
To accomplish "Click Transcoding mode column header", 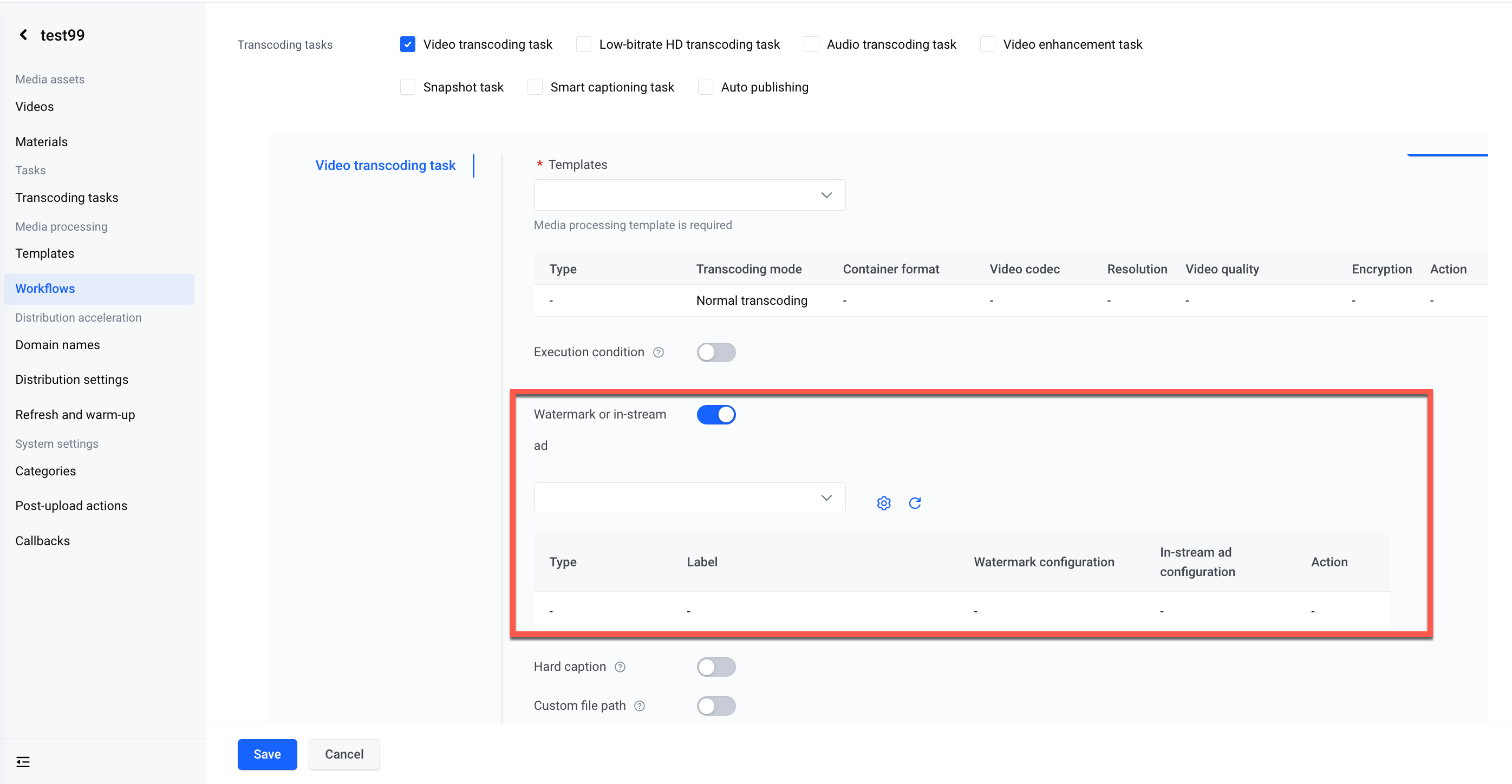I will (748, 269).
